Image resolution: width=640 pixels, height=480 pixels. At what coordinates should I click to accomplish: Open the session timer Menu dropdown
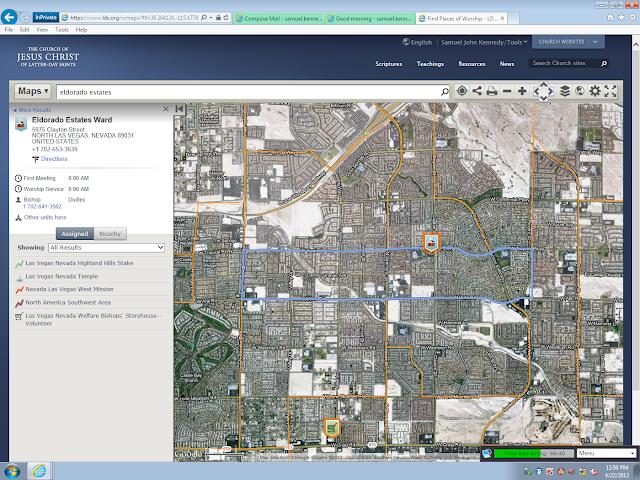point(606,453)
